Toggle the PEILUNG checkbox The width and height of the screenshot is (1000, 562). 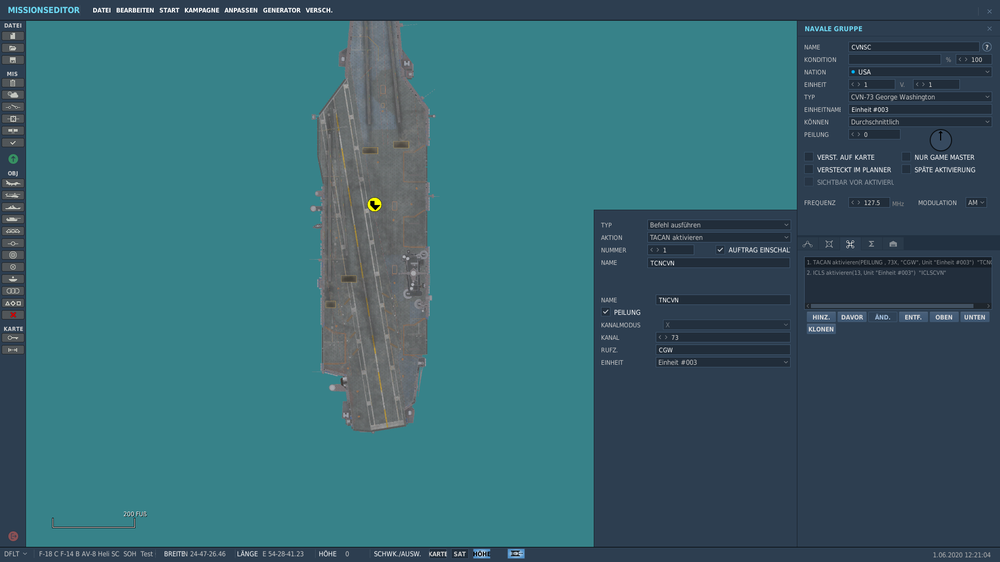point(606,312)
